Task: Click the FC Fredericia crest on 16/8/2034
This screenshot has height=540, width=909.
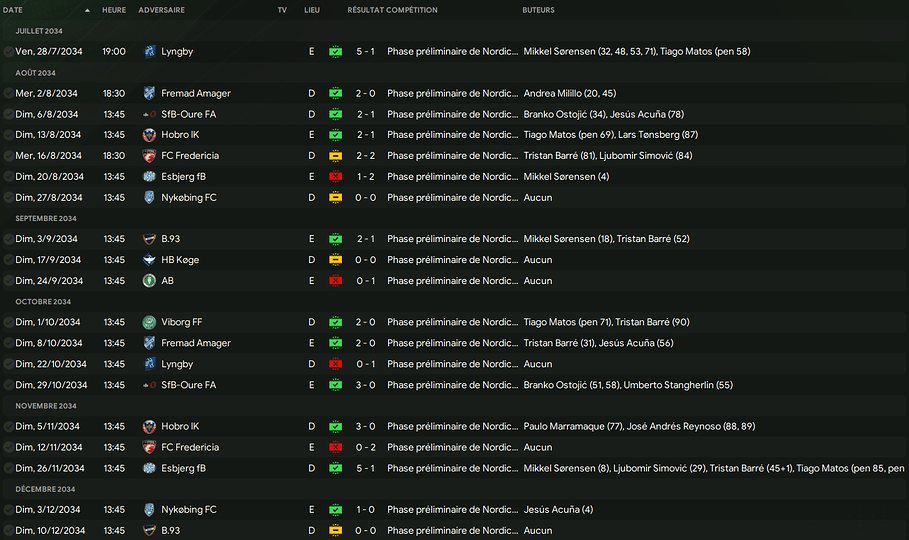Action: point(150,156)
